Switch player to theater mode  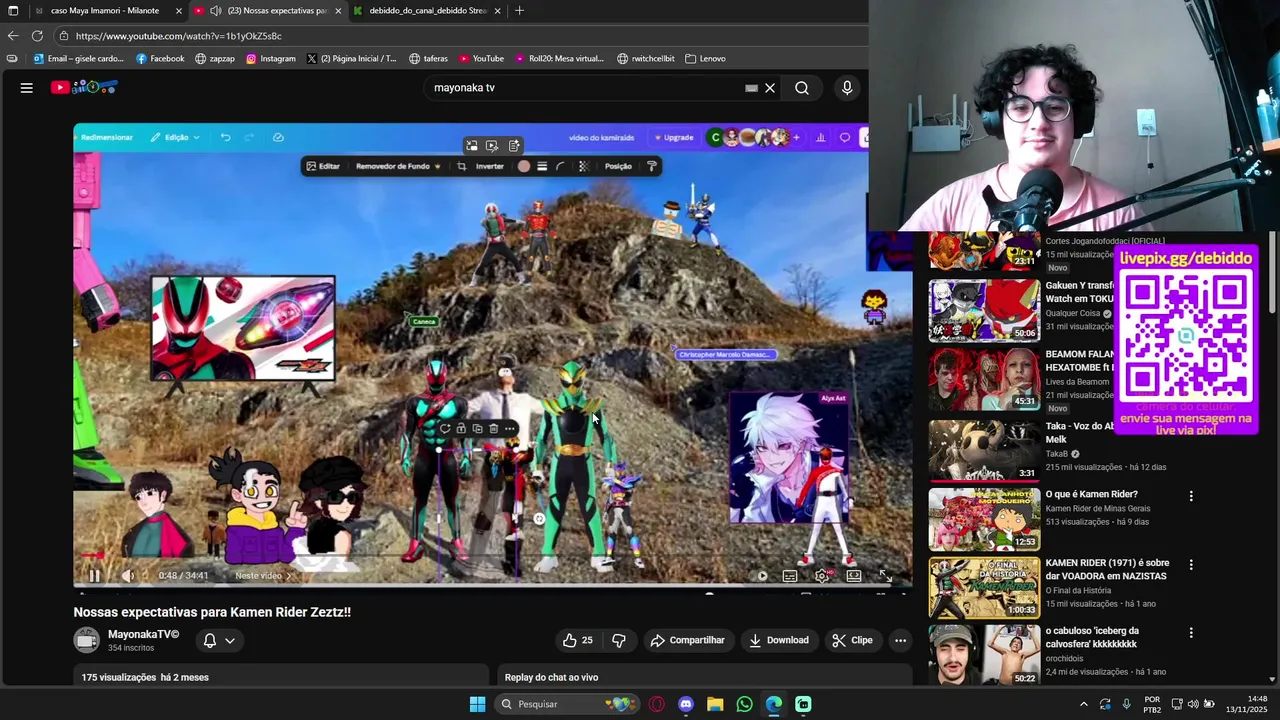click(854, 576)
